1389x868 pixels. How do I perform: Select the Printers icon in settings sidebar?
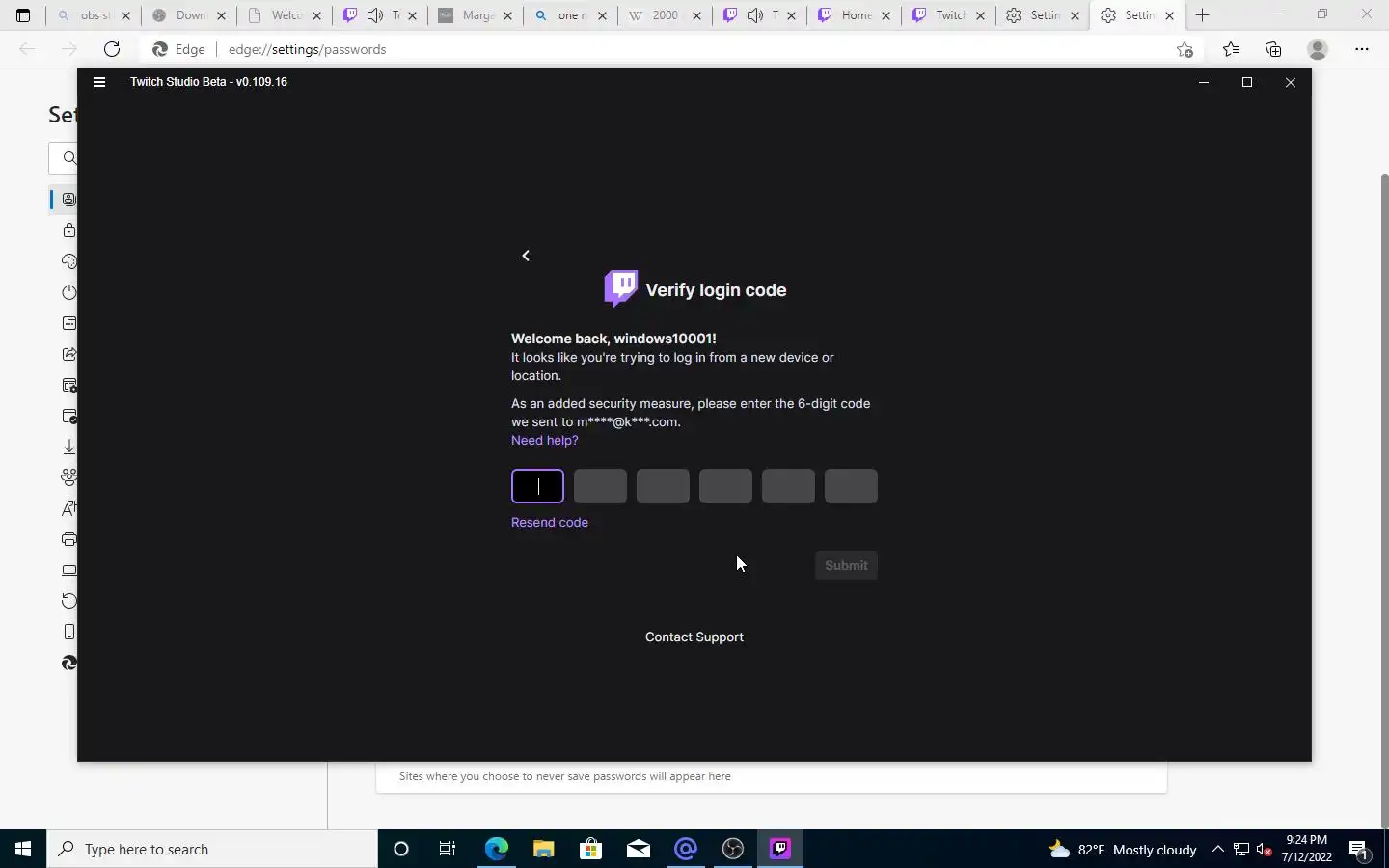click(68, 539)
